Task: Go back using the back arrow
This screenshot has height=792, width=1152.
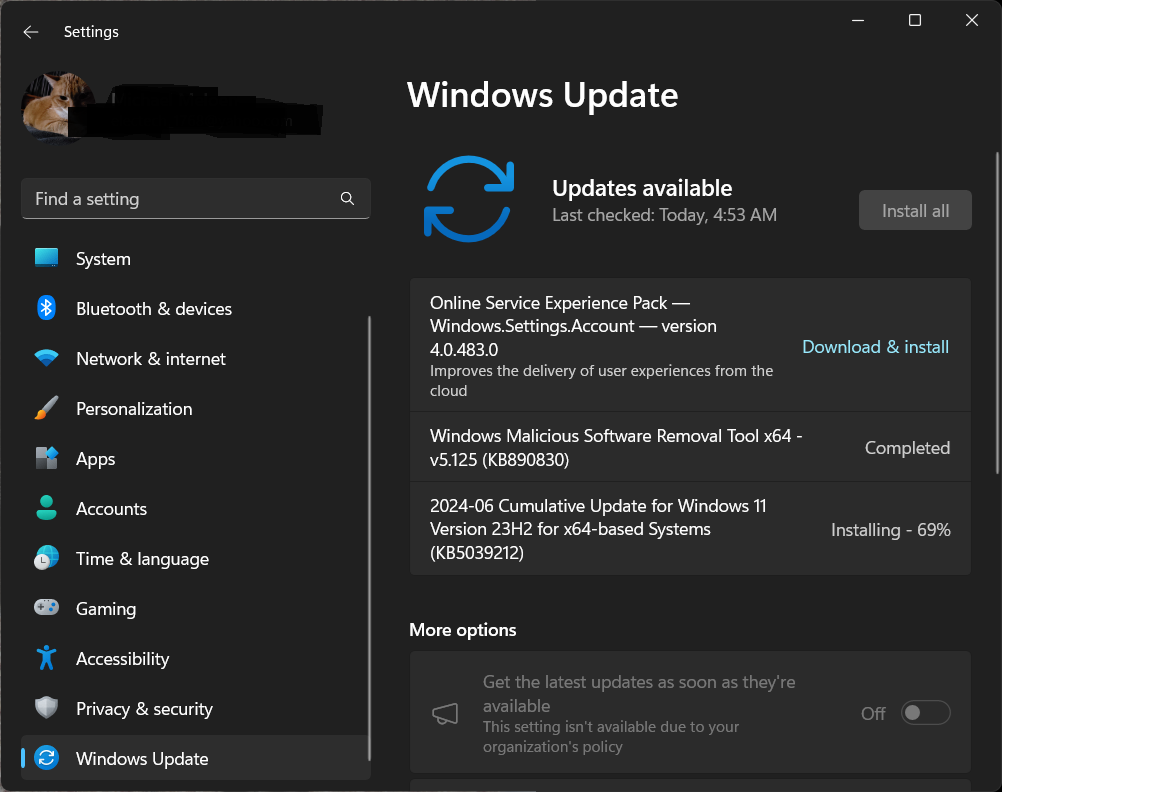Action: tap(31, 32)
